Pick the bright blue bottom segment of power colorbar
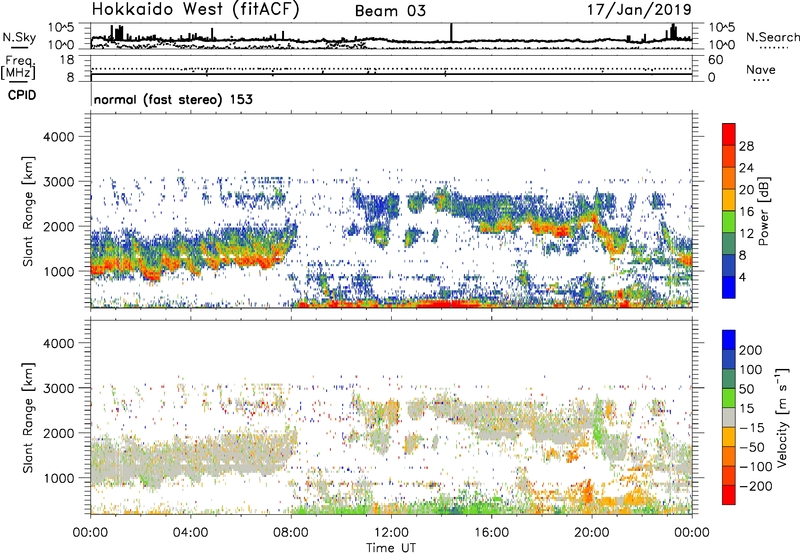 729,287
